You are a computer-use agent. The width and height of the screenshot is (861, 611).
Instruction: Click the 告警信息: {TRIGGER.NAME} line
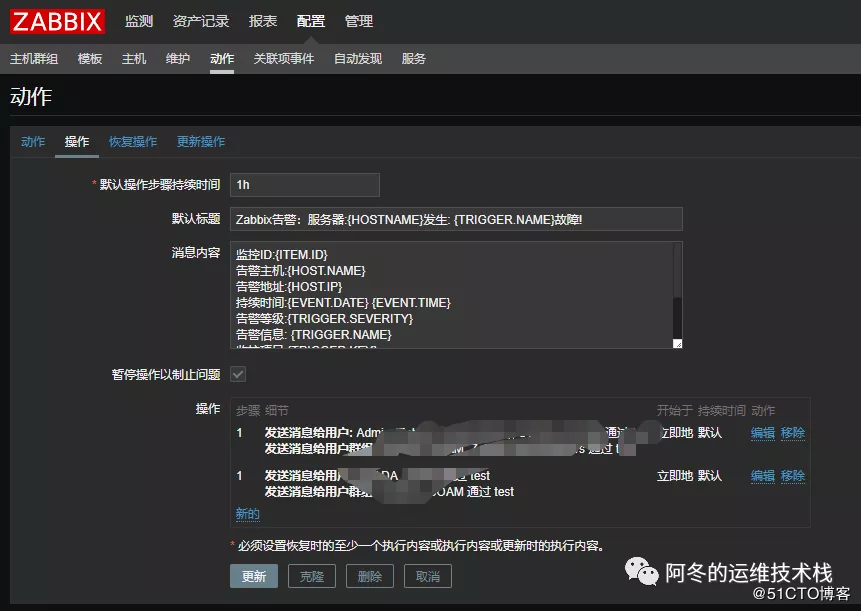point(314,334)
